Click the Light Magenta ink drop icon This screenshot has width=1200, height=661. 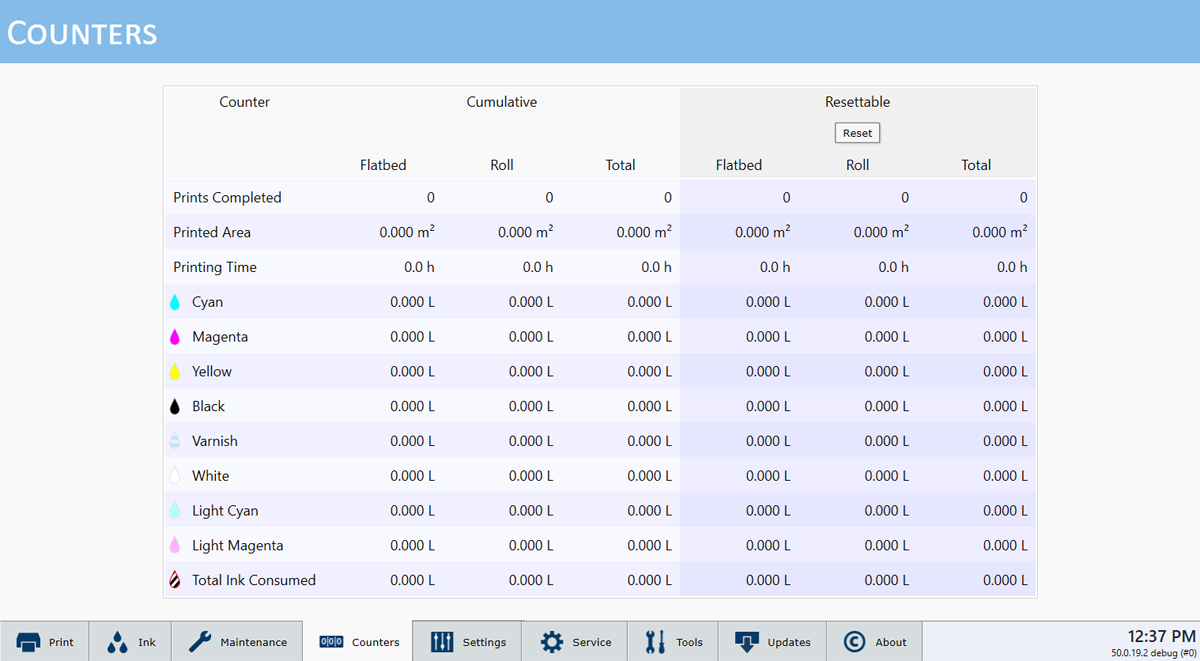click(175, 546)
